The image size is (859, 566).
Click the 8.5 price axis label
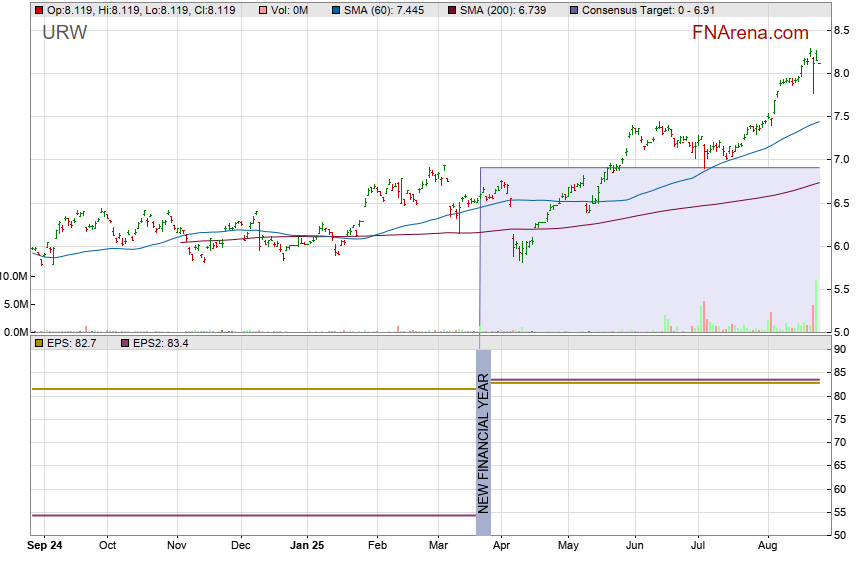(x=836, y=32)
